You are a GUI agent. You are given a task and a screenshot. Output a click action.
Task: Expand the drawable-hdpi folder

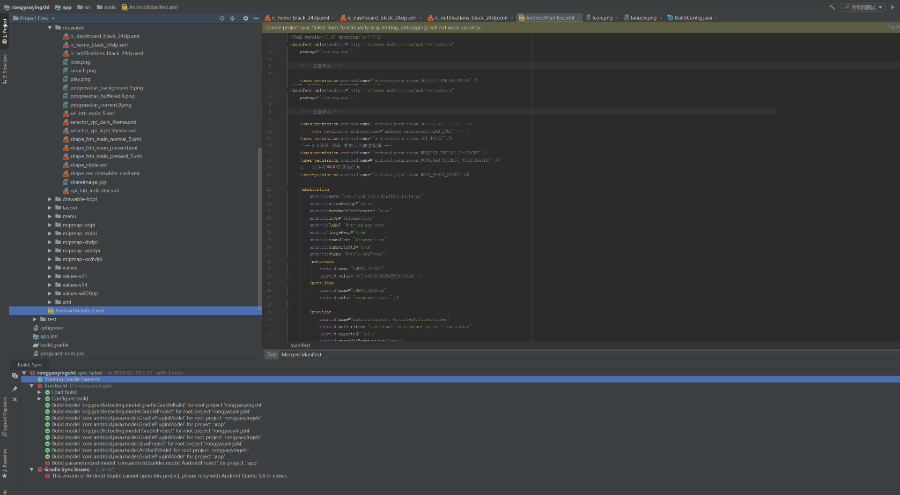coord(50,198)
